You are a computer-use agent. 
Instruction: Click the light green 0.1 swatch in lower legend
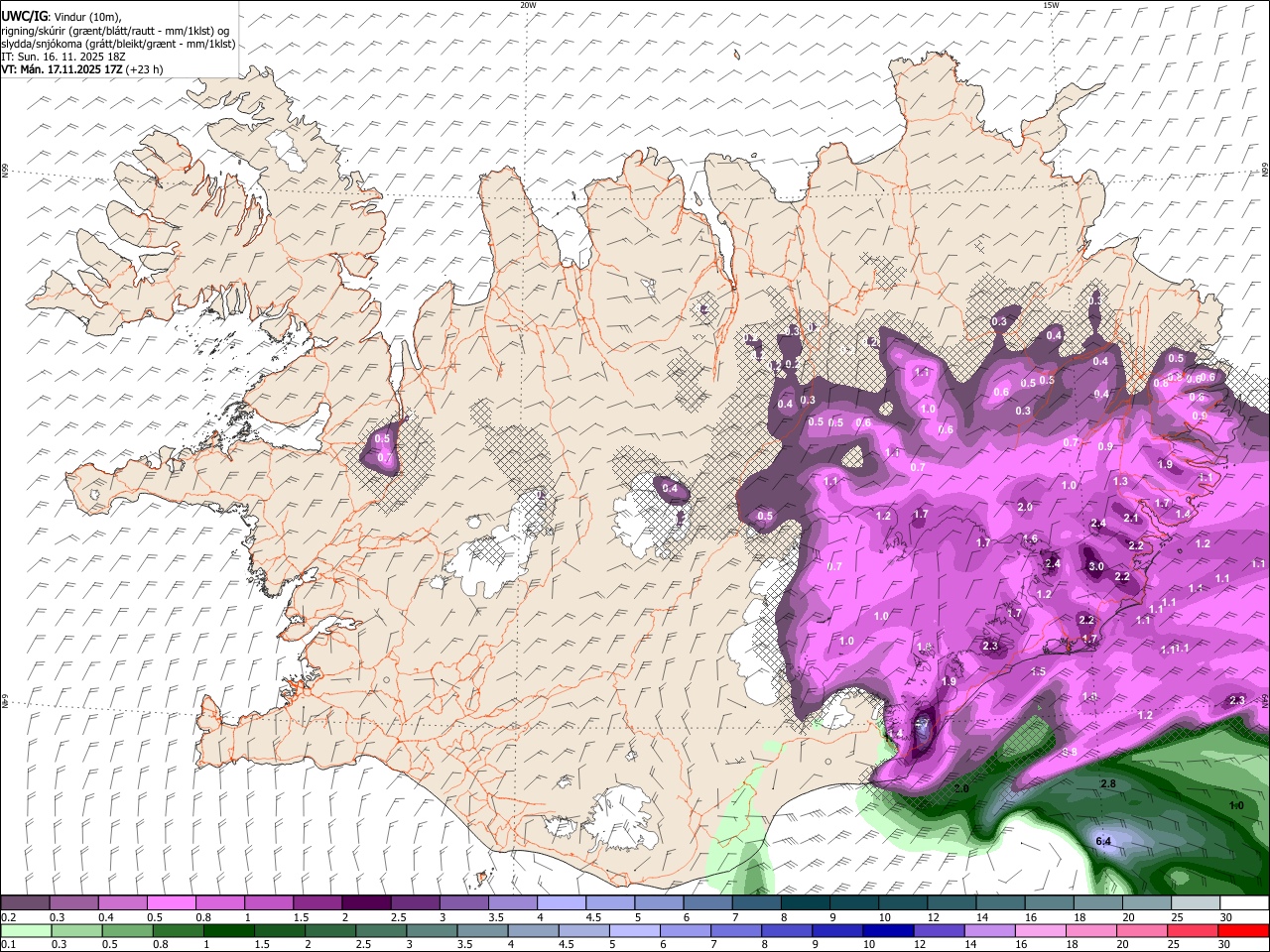pyautogui.click(x=25, y=930)
